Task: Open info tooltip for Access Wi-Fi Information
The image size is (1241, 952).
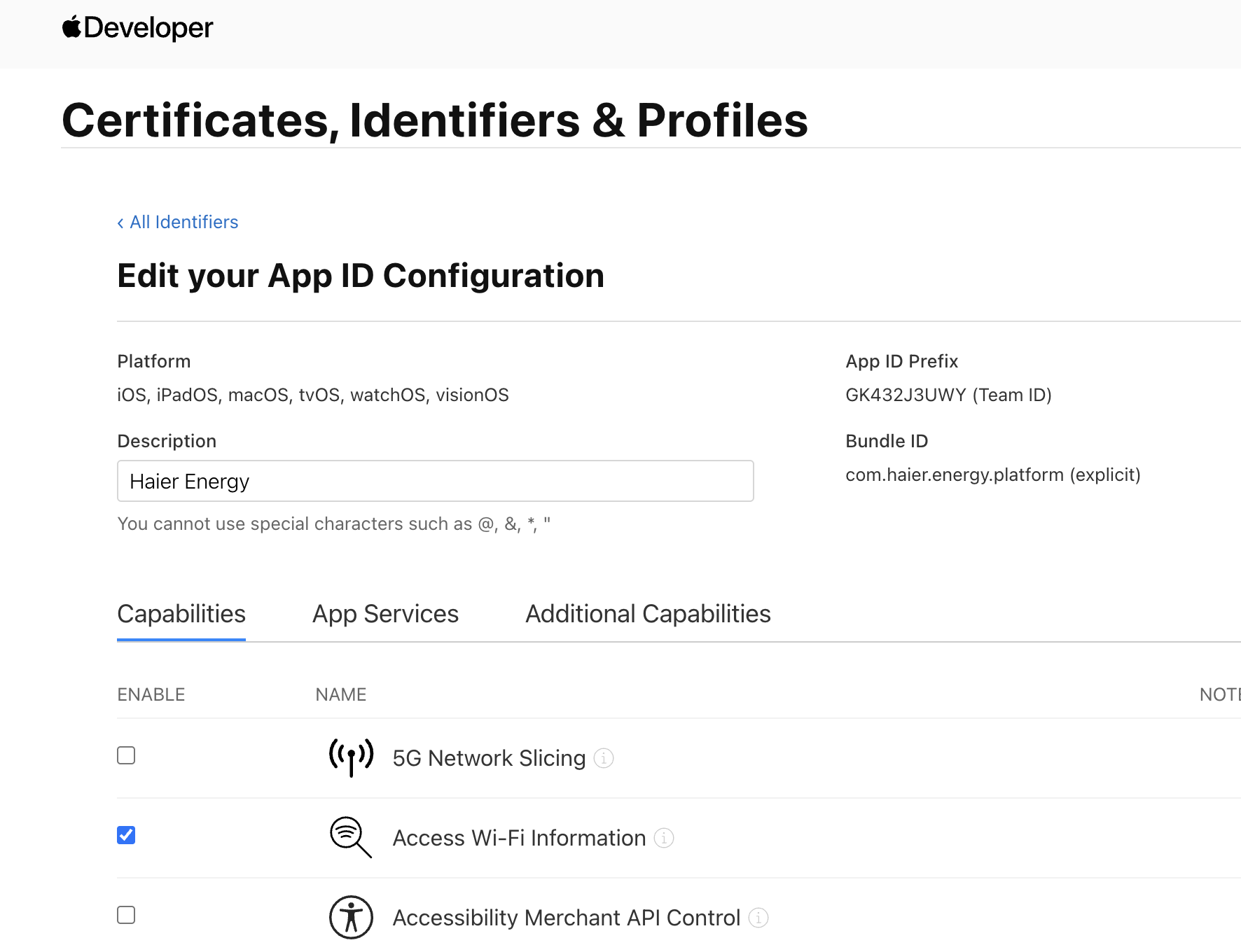Action: pyautogui.click(x=664, y=838)
